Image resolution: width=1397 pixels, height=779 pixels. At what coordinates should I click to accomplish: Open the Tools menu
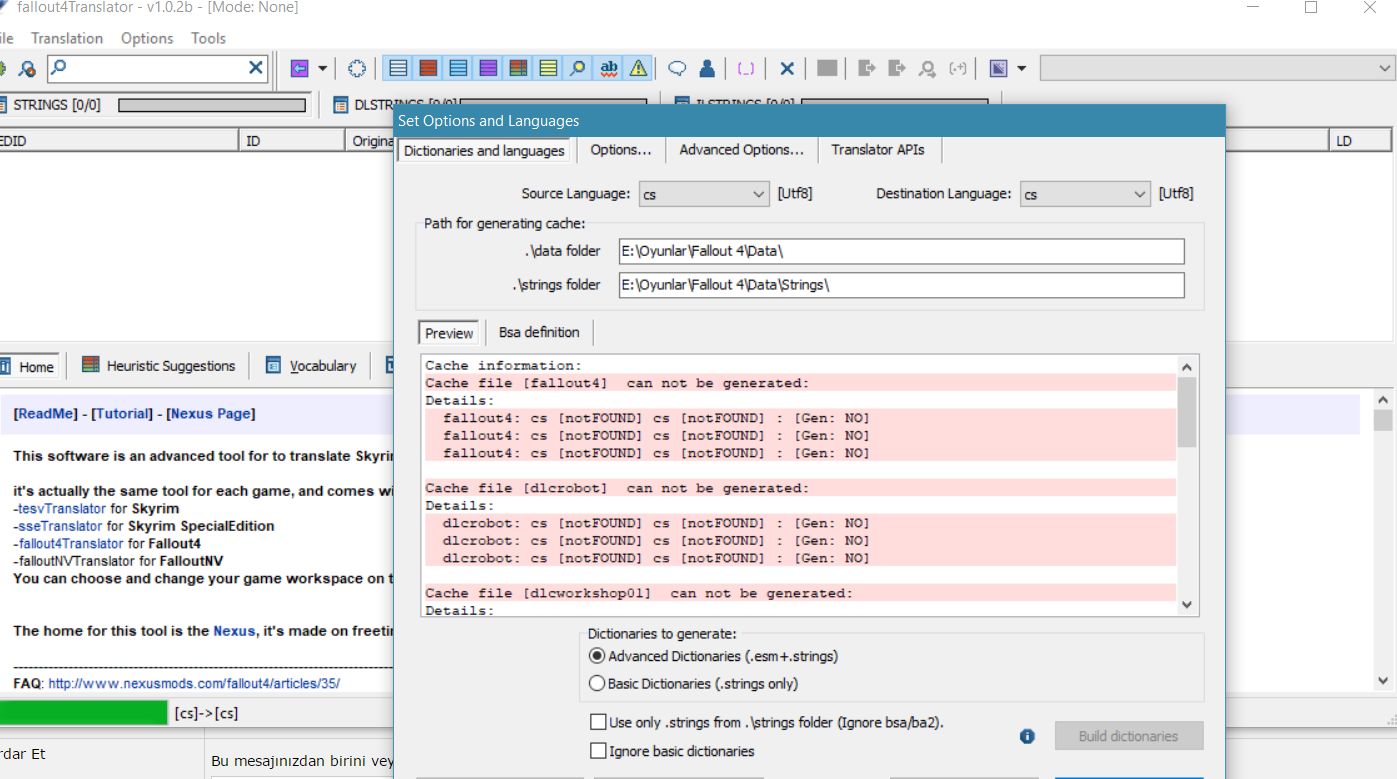click(x=208, y=38)
